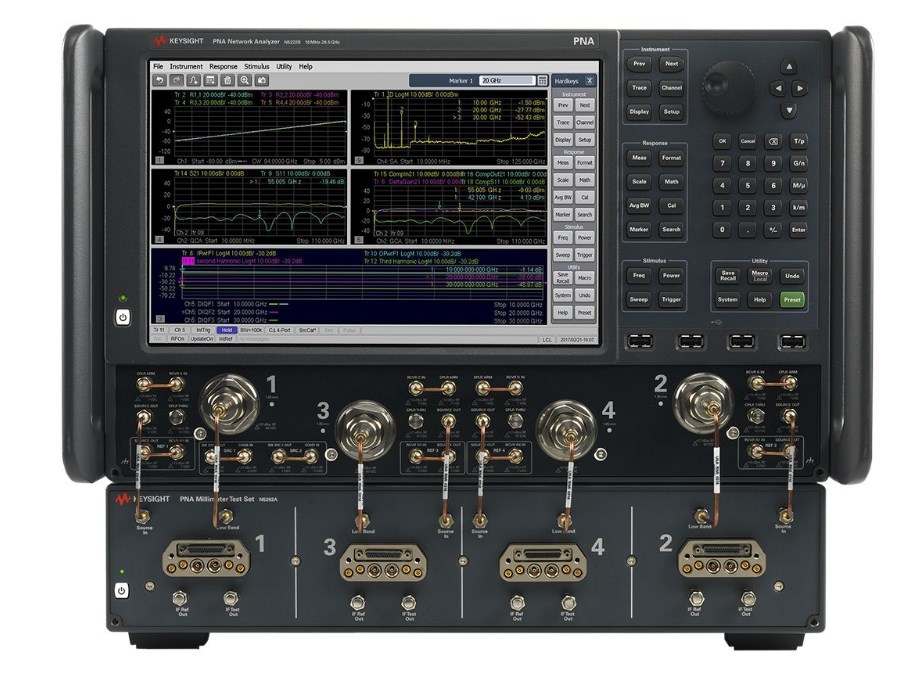This screenshot has height=693, width=924.
Task: Push the front-panel Enter key
Action: pos(798,230)
